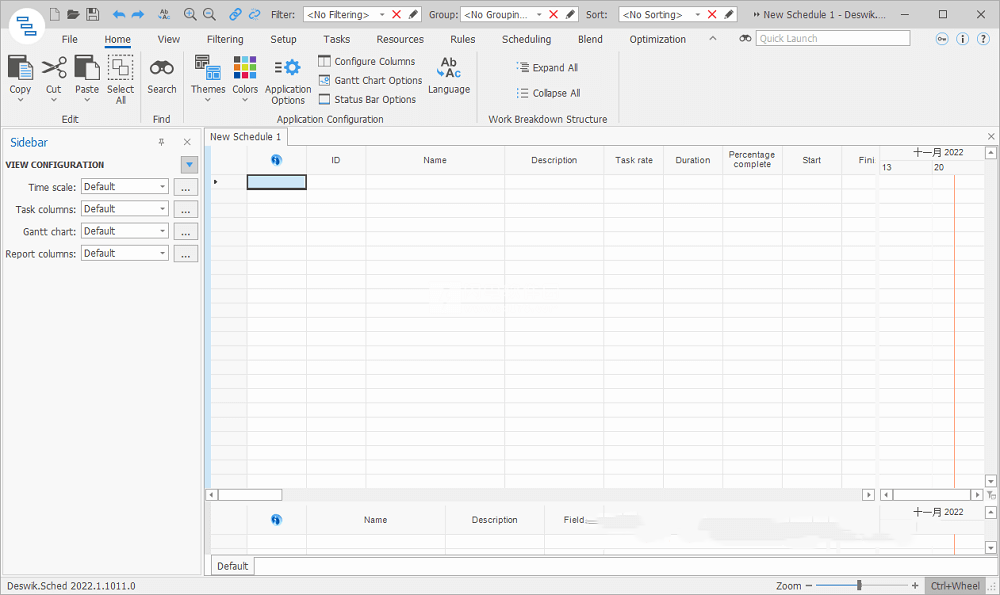
Task: Click the Zoom out magnifier icon
Action: coord(209,14)
